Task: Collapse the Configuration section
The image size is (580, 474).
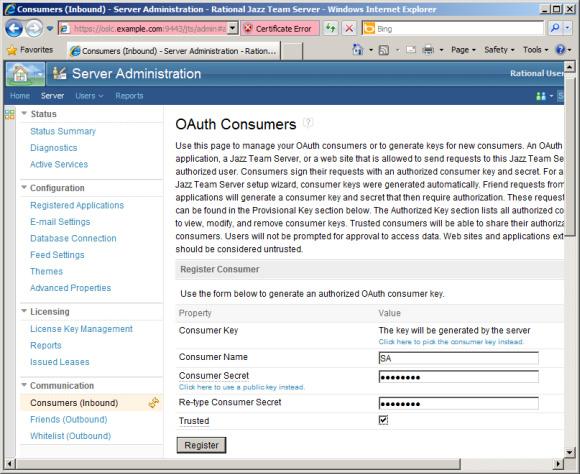Action: point(24,188)
